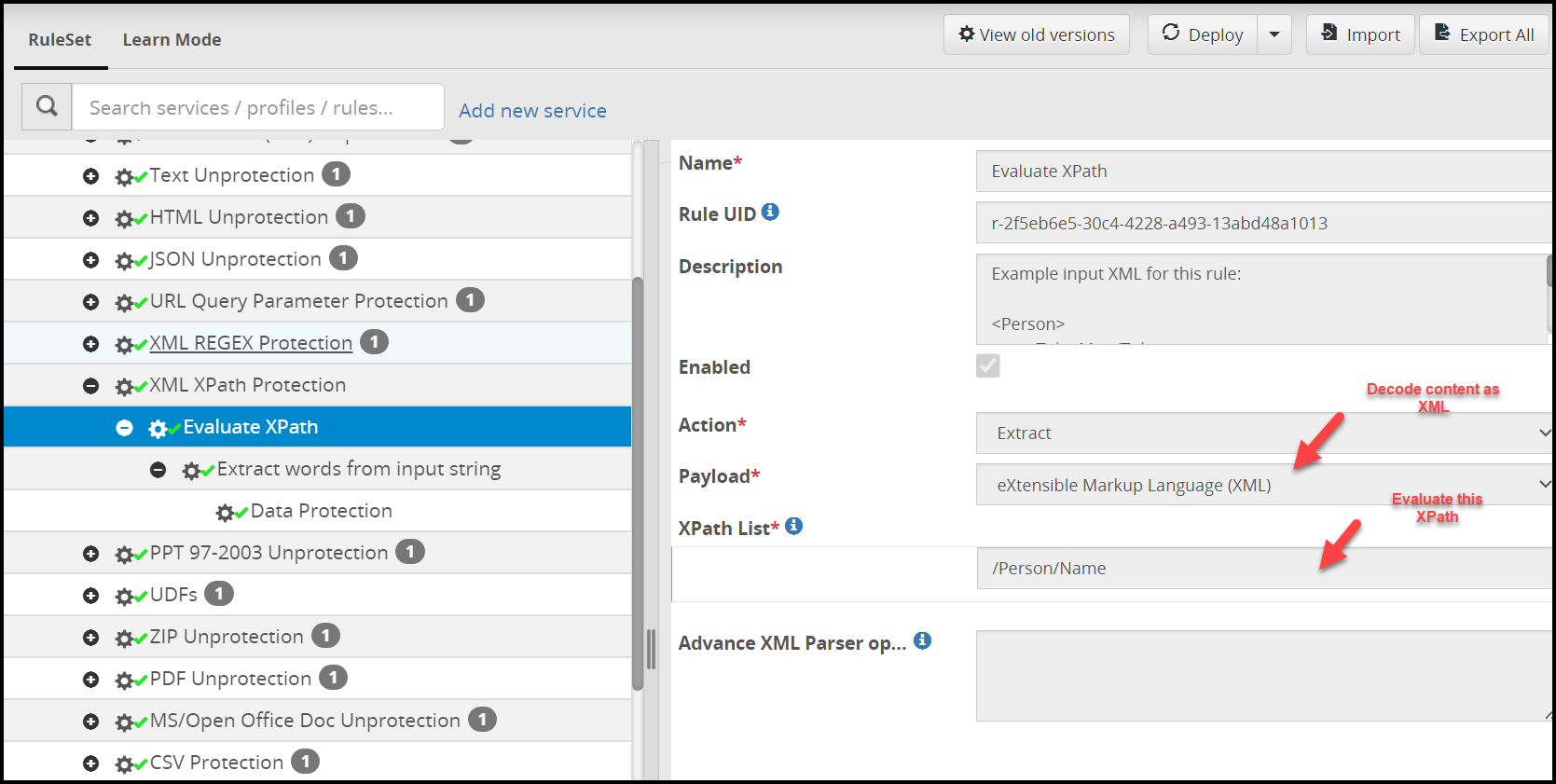Toggle the Enabled checkbox
1556x784 pixels.
[x=987, y=365]
